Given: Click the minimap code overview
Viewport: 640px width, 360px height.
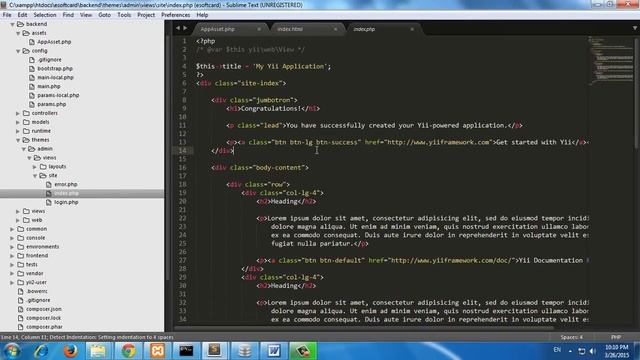Looking at the screenshot, I should click(x=611, y=61).
